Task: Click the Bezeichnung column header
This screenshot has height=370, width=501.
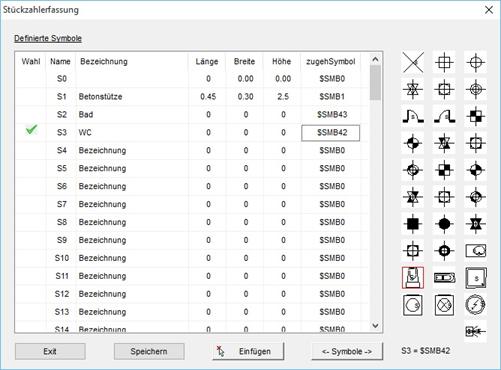Action: [104, 61]
